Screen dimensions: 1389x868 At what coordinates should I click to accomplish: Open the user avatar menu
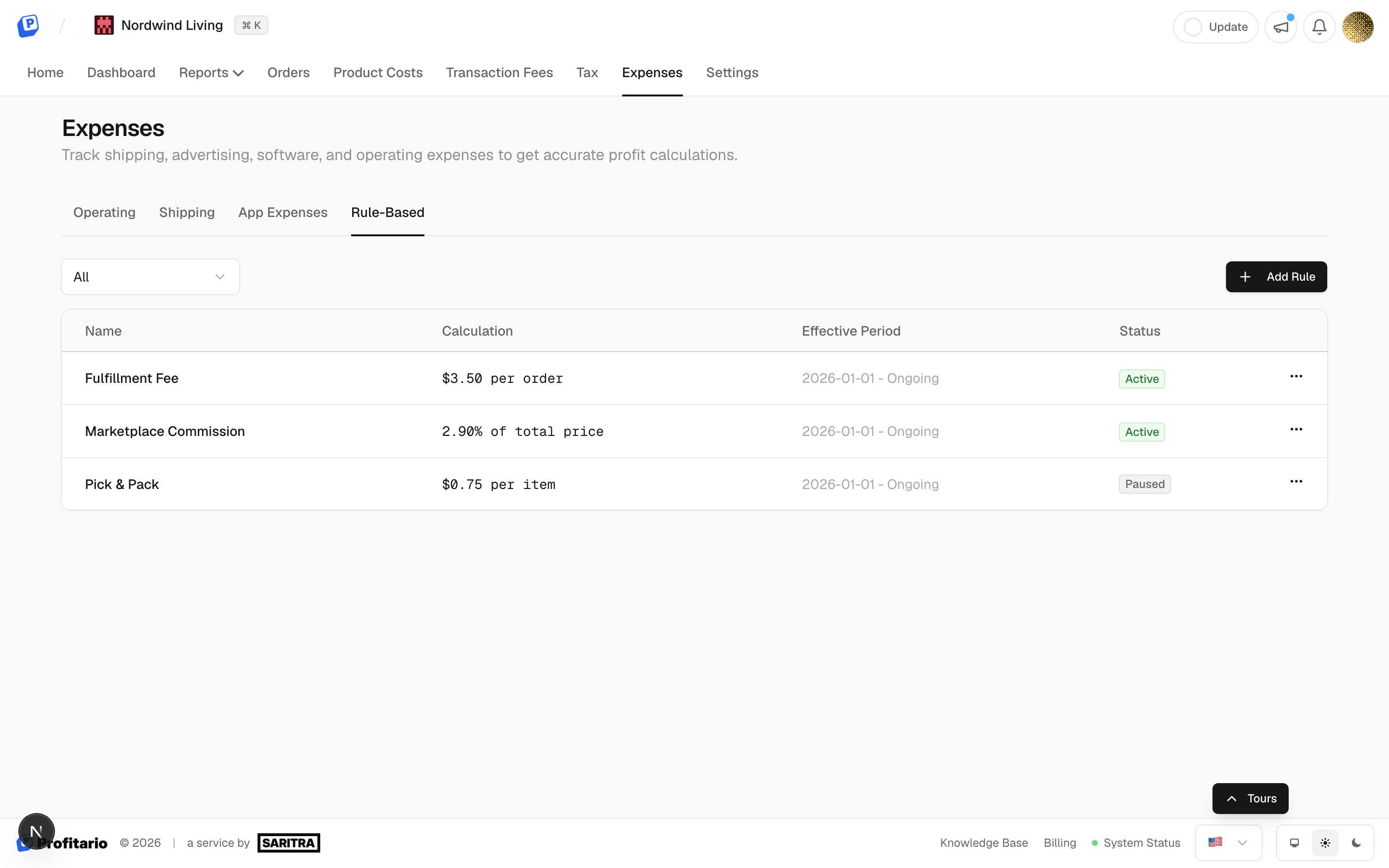click(1358, 27)
